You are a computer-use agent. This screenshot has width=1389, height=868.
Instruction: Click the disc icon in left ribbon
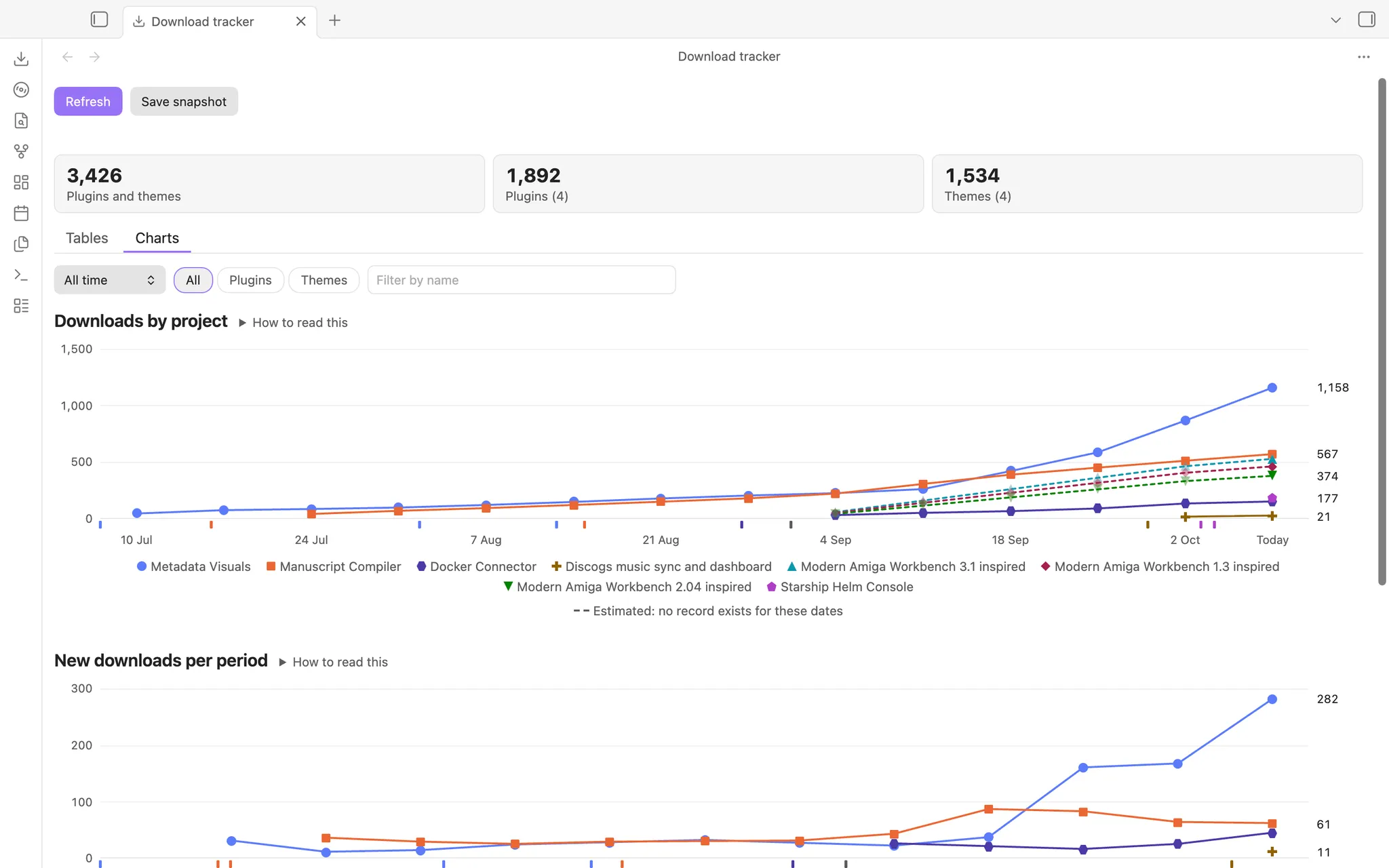point(21,90)
